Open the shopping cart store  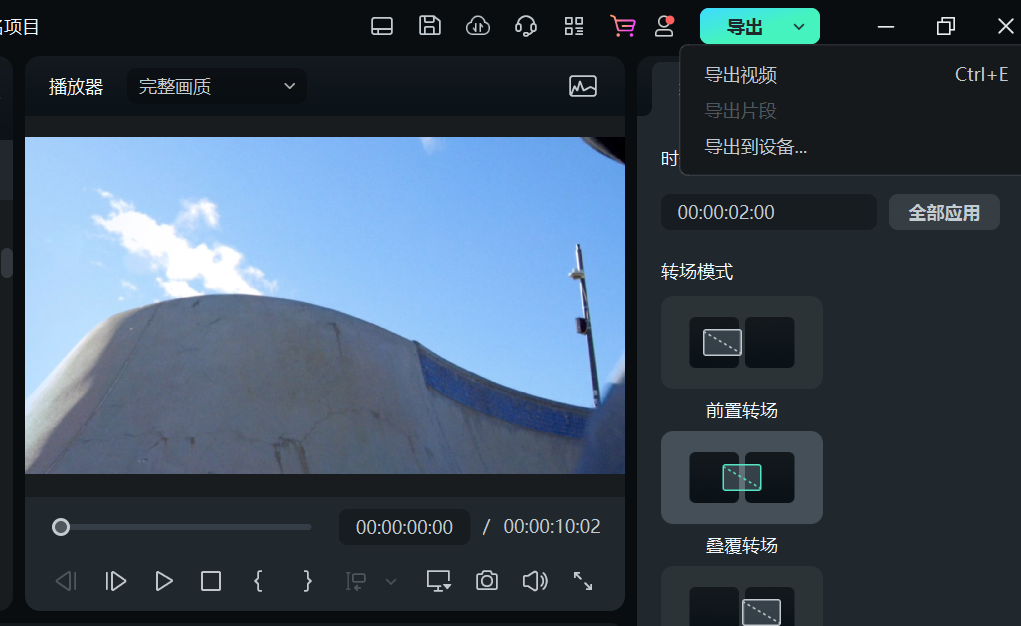pyautogui.click(x=623, y=26)
